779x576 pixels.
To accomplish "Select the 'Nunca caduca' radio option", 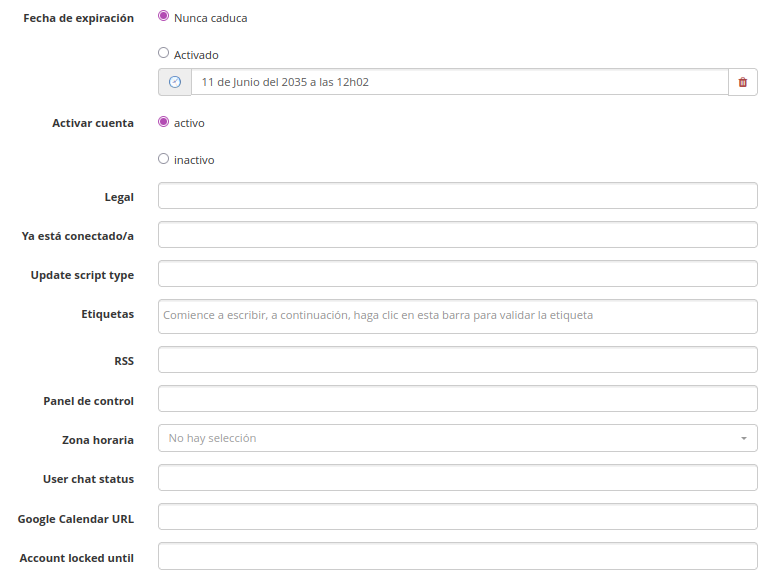I will click(164, 17).
